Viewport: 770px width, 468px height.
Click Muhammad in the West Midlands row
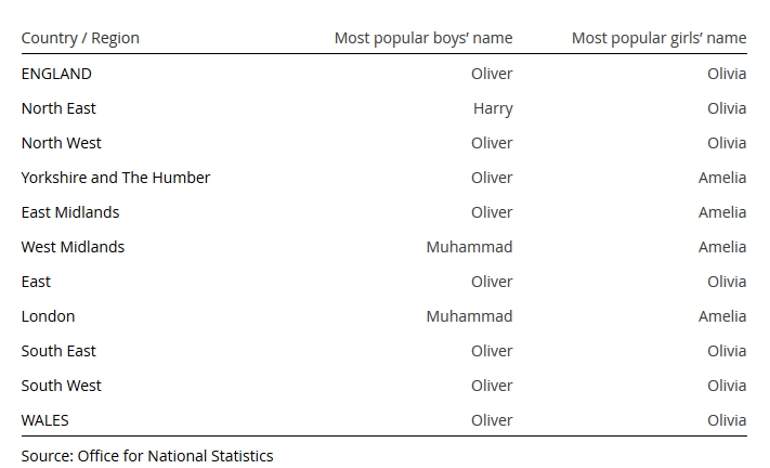click(x=469, y=247)
